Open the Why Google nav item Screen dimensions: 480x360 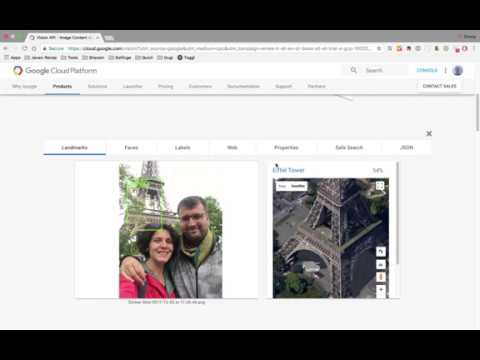(x=24, y=86)
